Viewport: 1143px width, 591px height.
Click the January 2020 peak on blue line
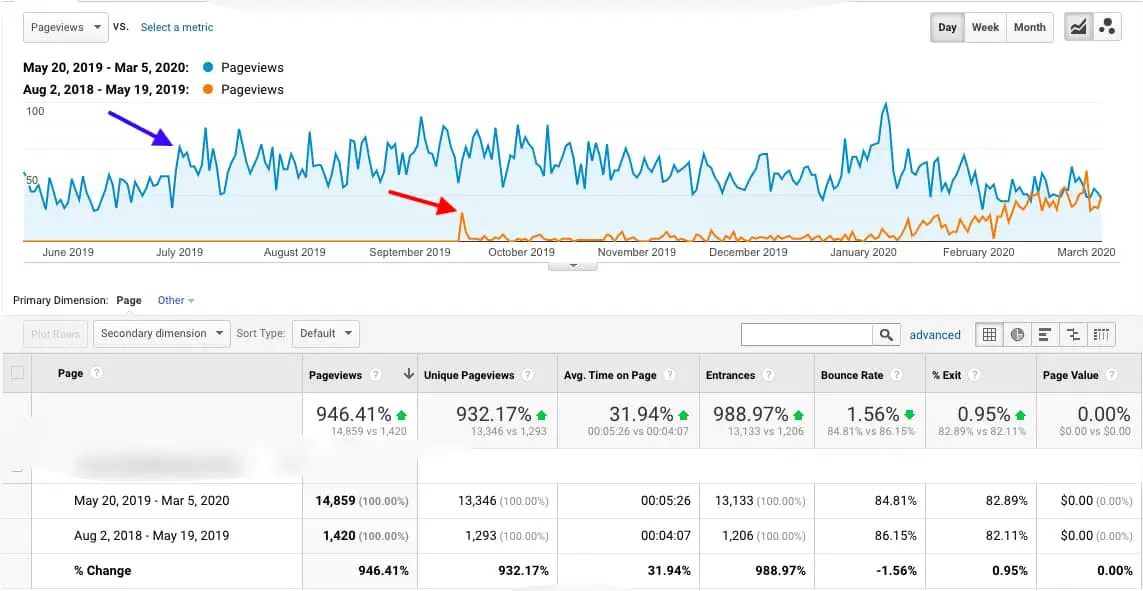(x=886, y=103)
